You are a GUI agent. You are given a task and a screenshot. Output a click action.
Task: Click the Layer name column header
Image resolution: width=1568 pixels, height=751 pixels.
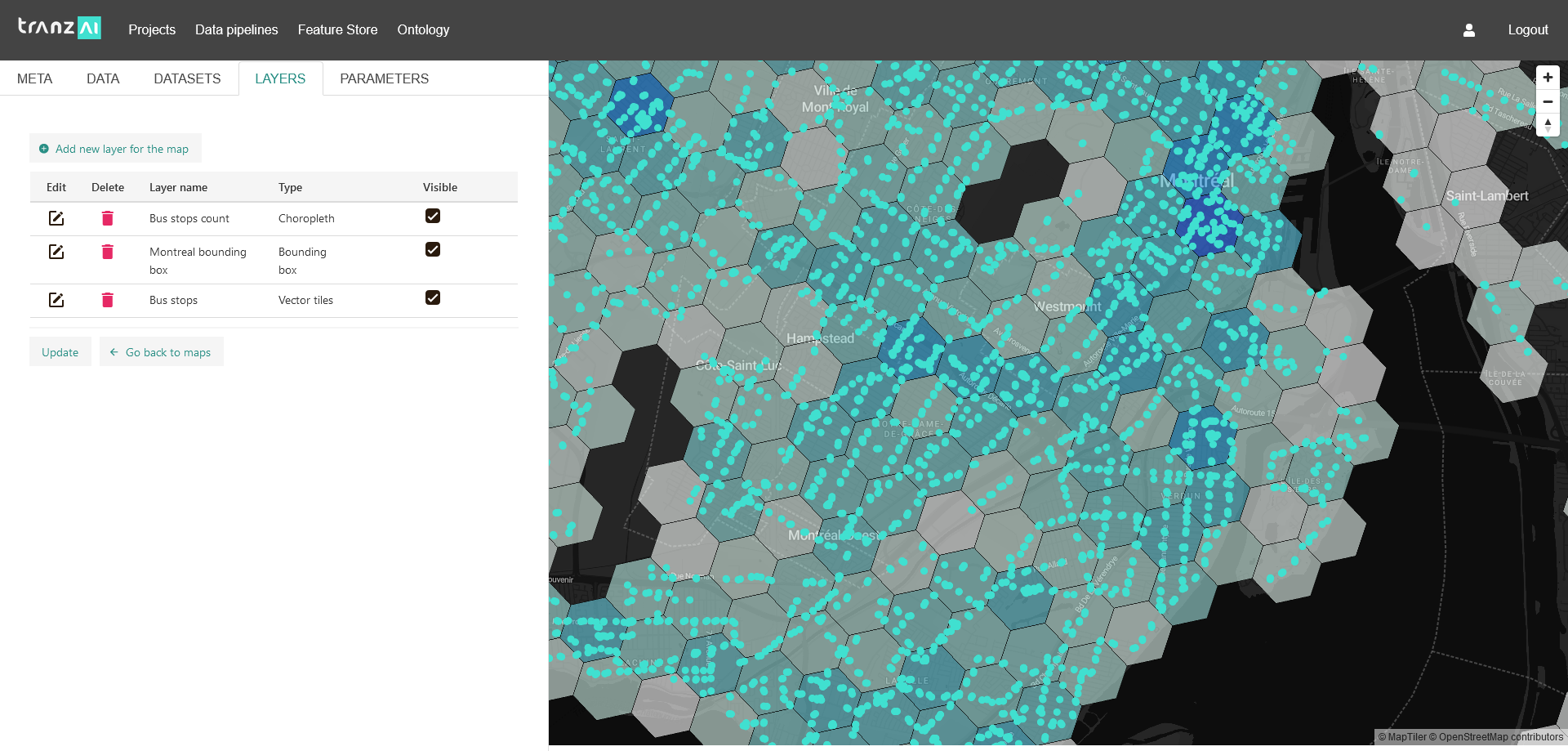(x=178, y=187)
